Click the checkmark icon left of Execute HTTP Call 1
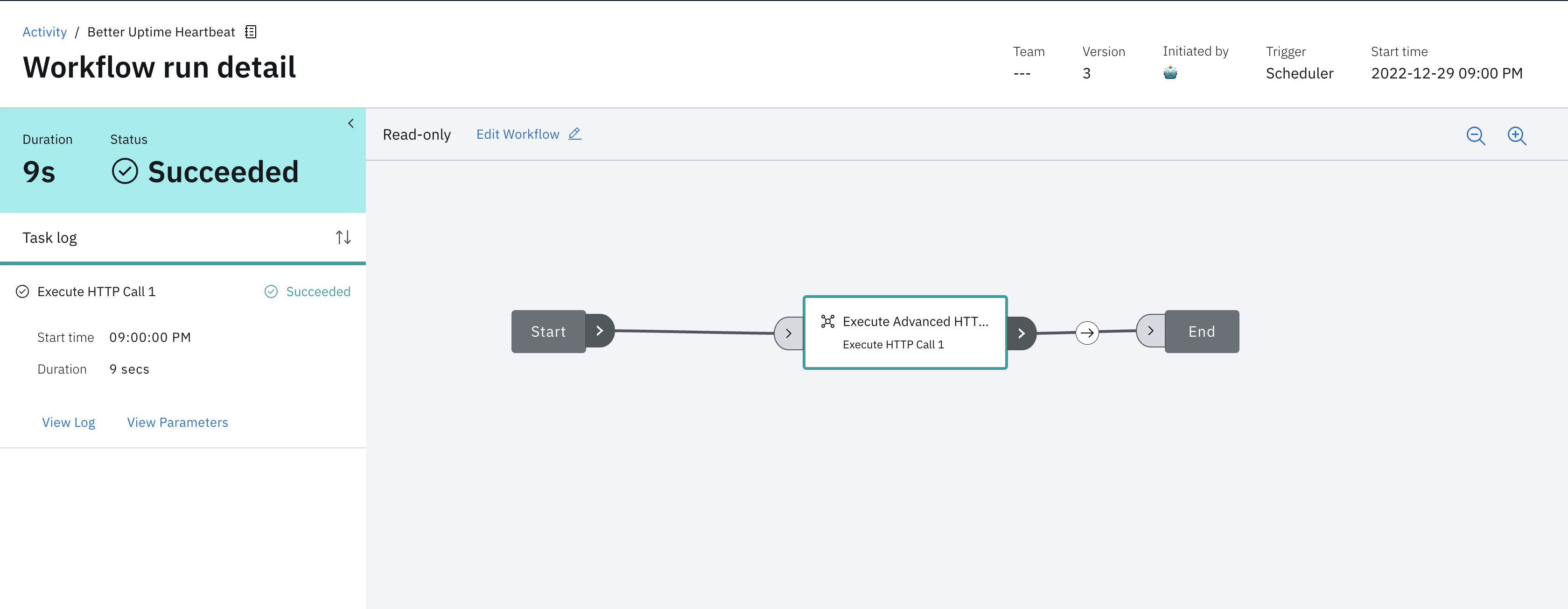The width and height of the screenshot is (1568, 609). pos(22,292)
